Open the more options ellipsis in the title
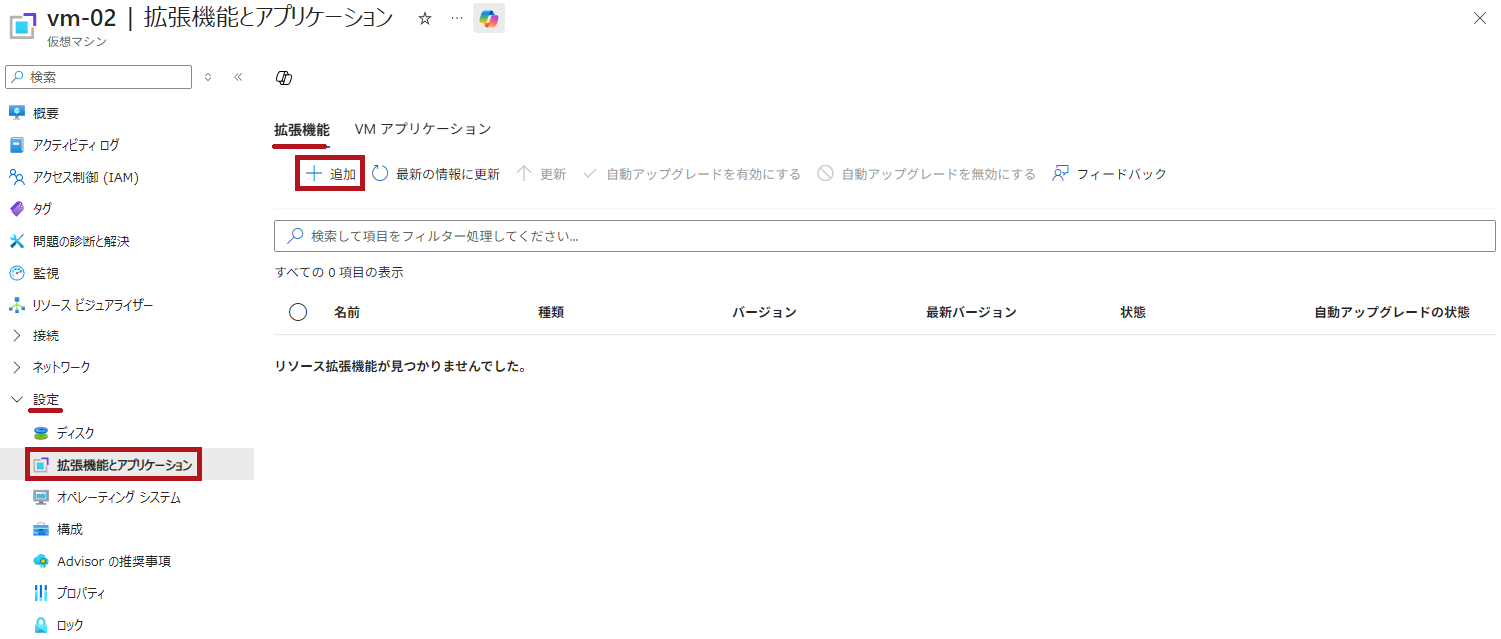The width and height of the screenshot is (1501, 639). (x=457, y=18)
